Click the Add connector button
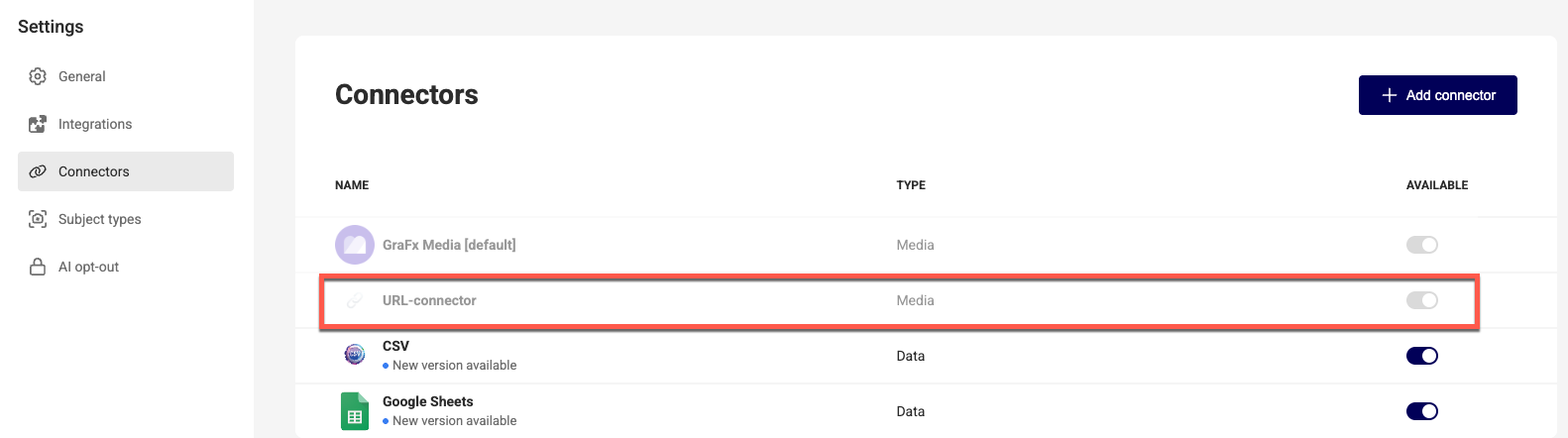 click(1437, 95)
